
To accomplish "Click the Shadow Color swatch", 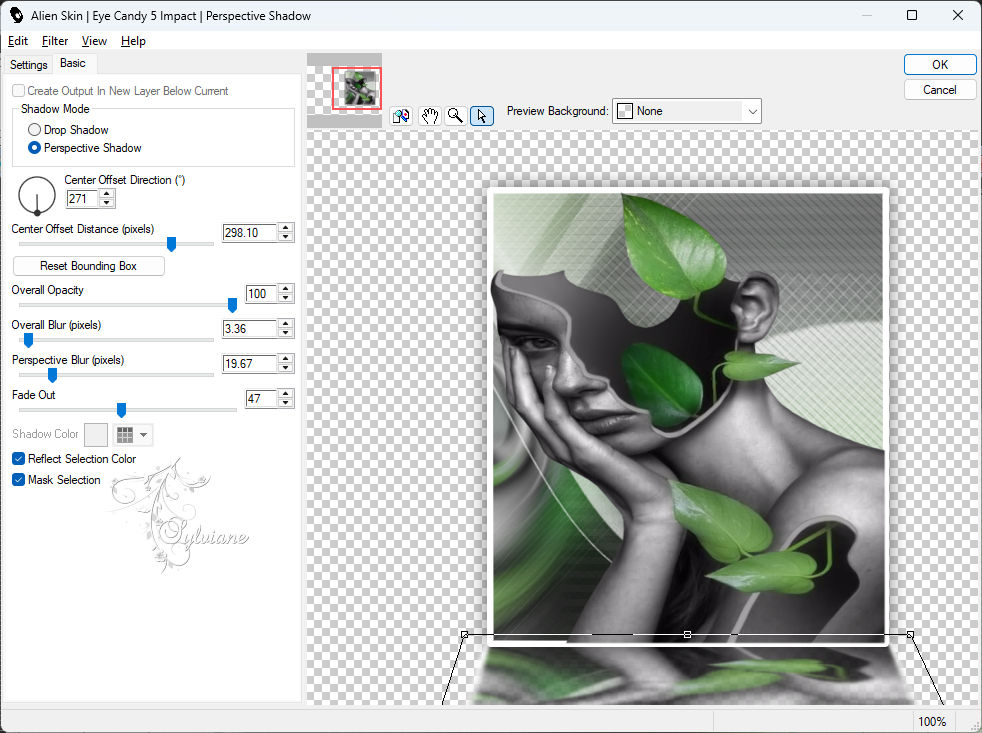I will pyautogui.click(x=96, y=434).
